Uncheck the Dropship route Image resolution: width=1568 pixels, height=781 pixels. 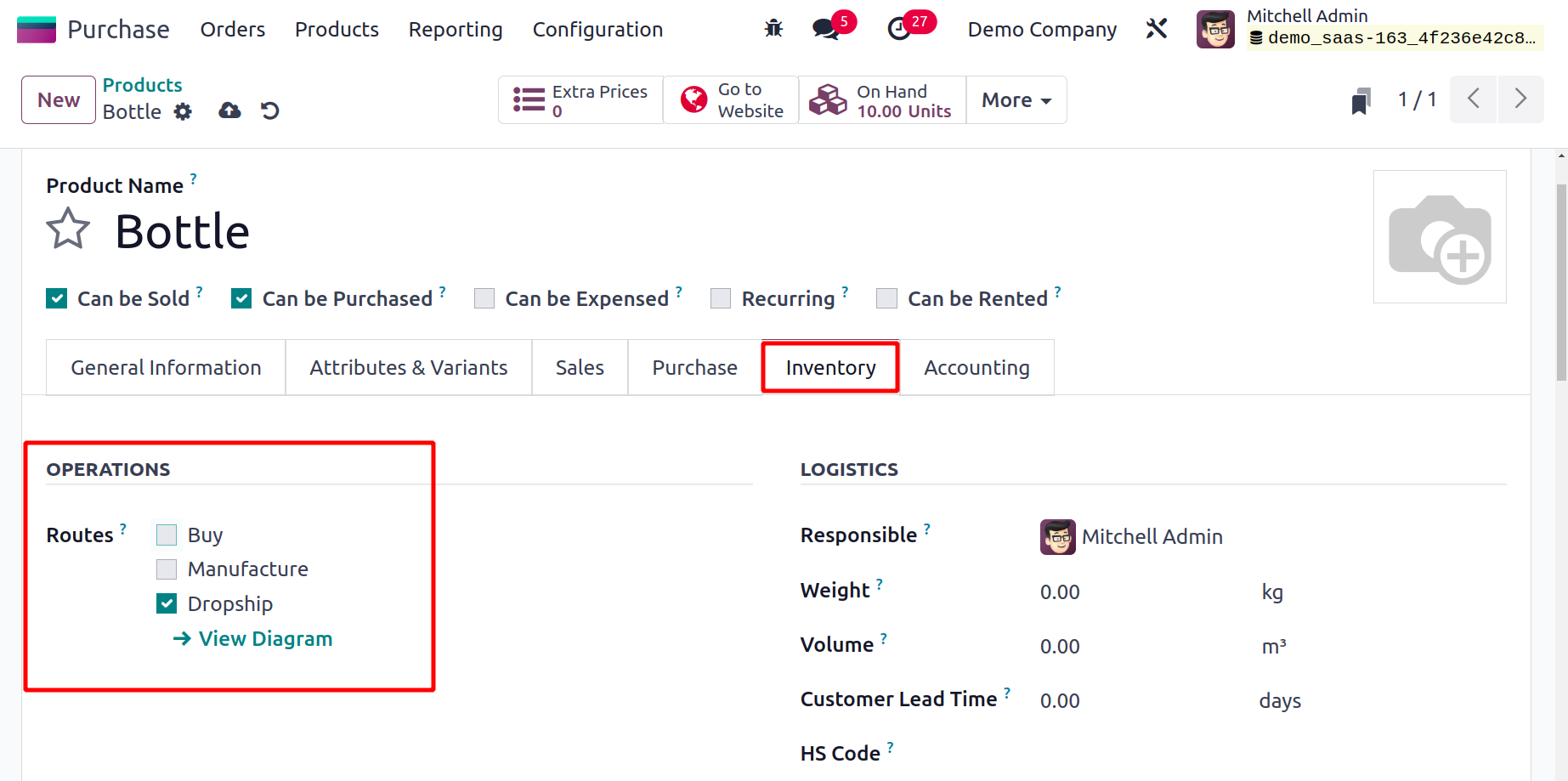point(167,604)
